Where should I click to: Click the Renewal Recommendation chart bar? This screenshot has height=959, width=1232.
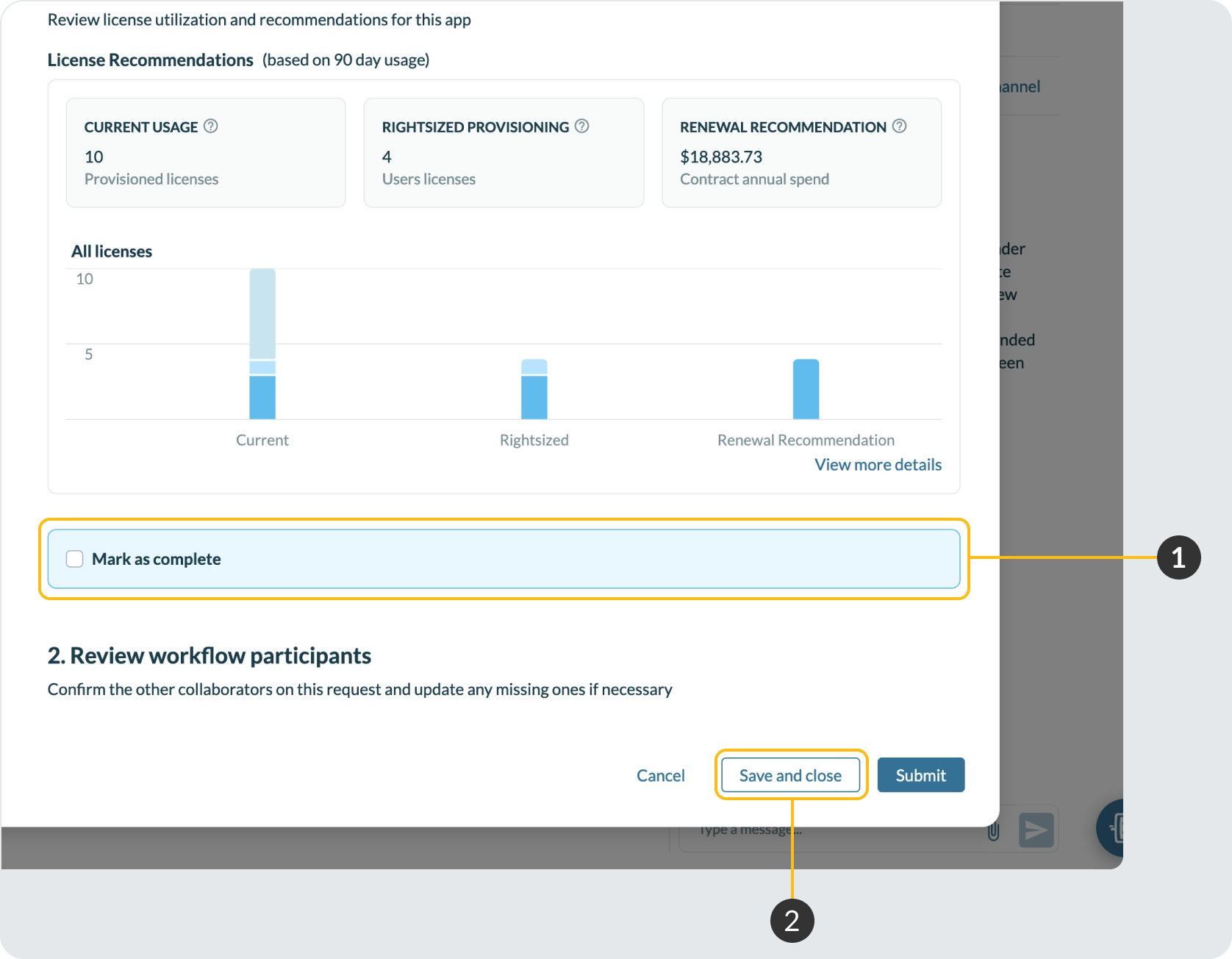[x=806, y=390]
